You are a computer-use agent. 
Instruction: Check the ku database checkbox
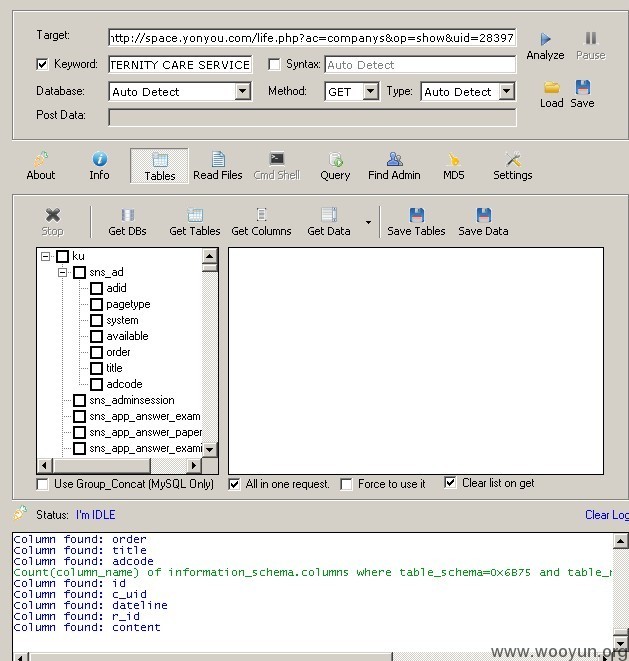[63, 256]
